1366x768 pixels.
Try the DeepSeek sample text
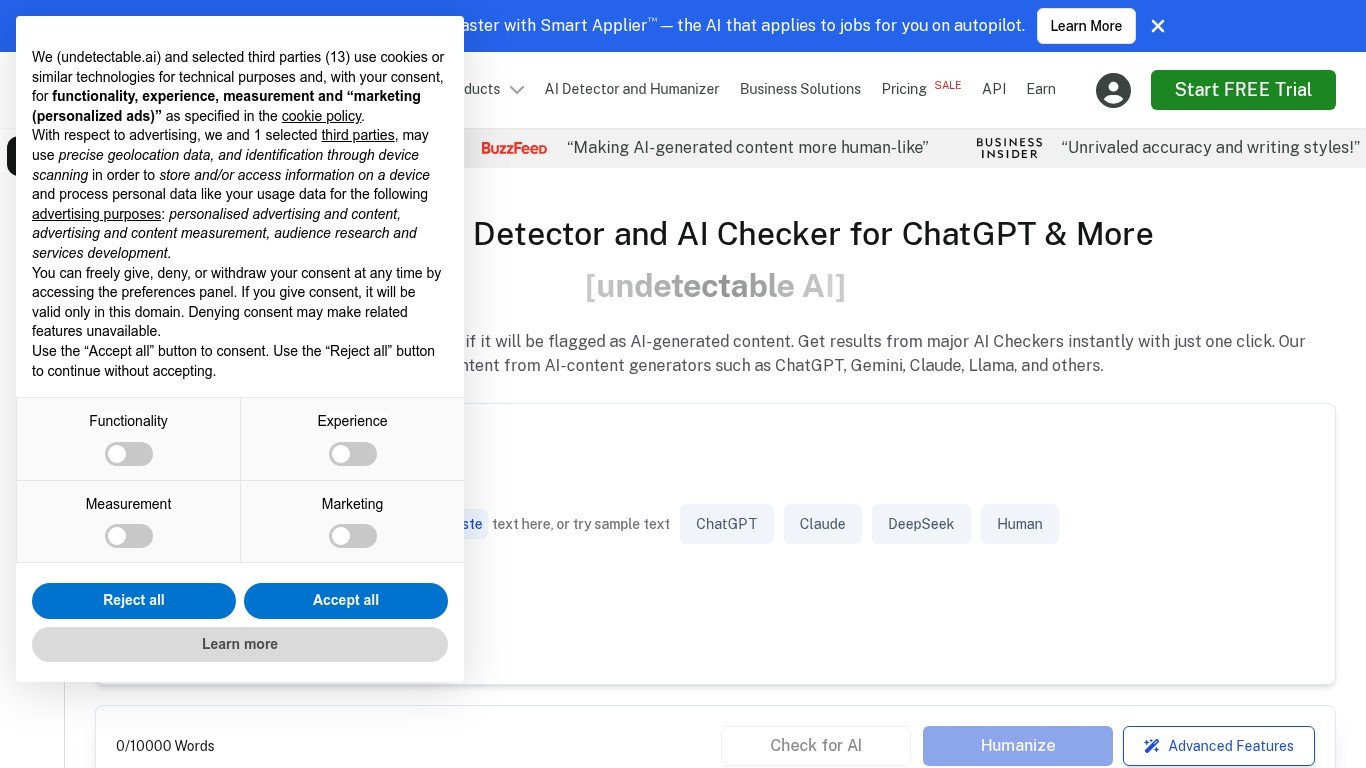click(920, 524)
